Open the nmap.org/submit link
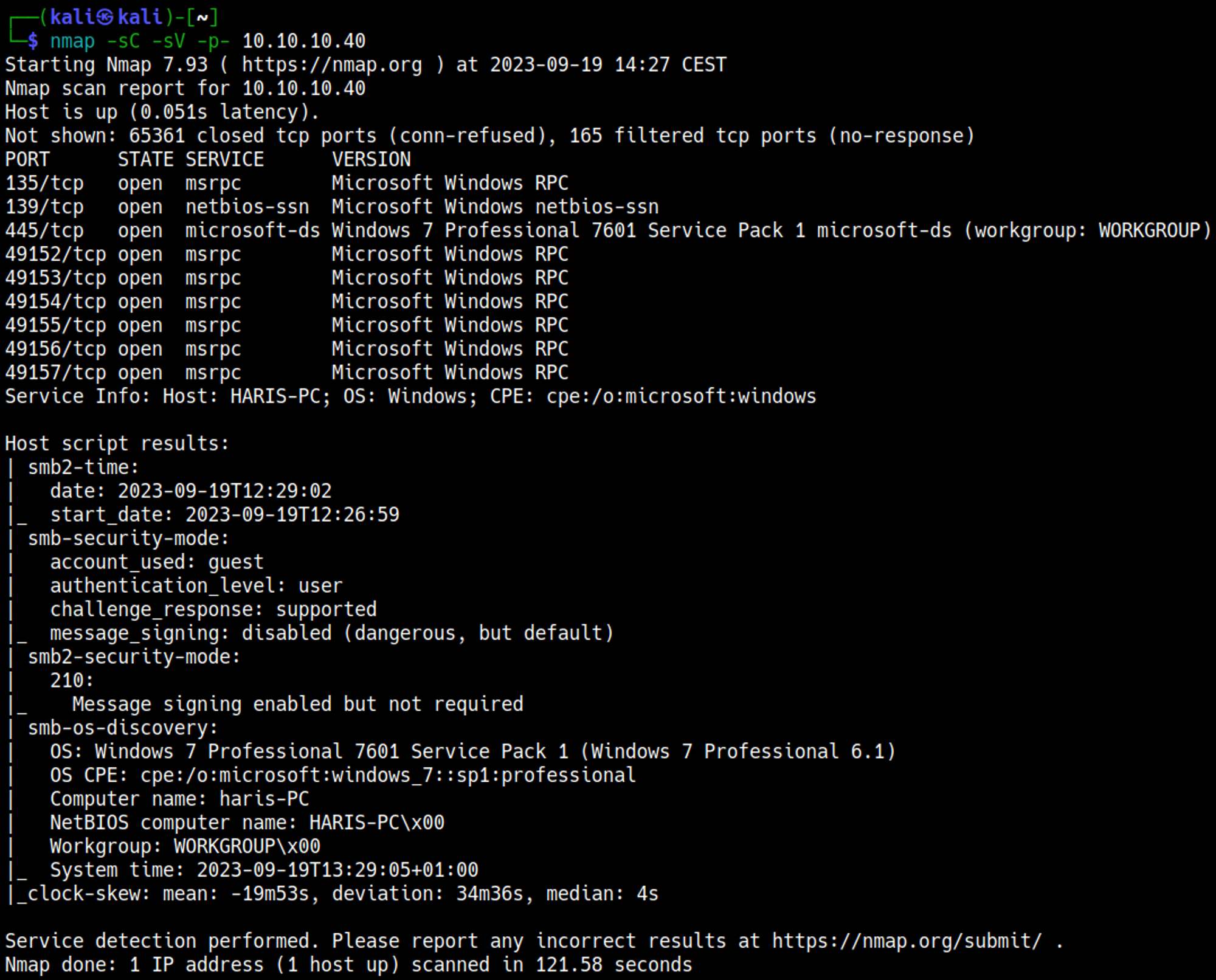 pos(907,941)
